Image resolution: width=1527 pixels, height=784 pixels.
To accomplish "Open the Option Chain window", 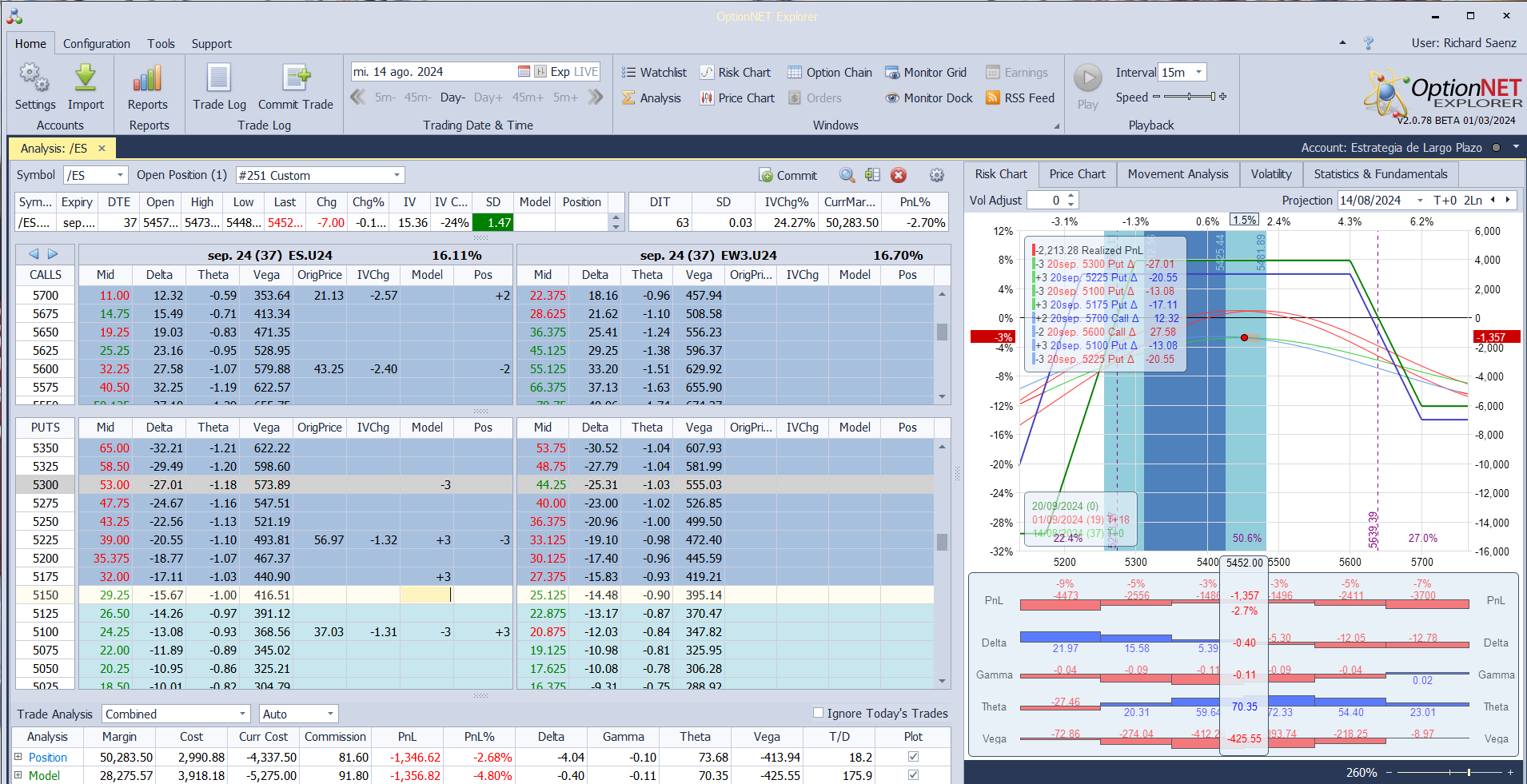I will [x=830, y=72].
